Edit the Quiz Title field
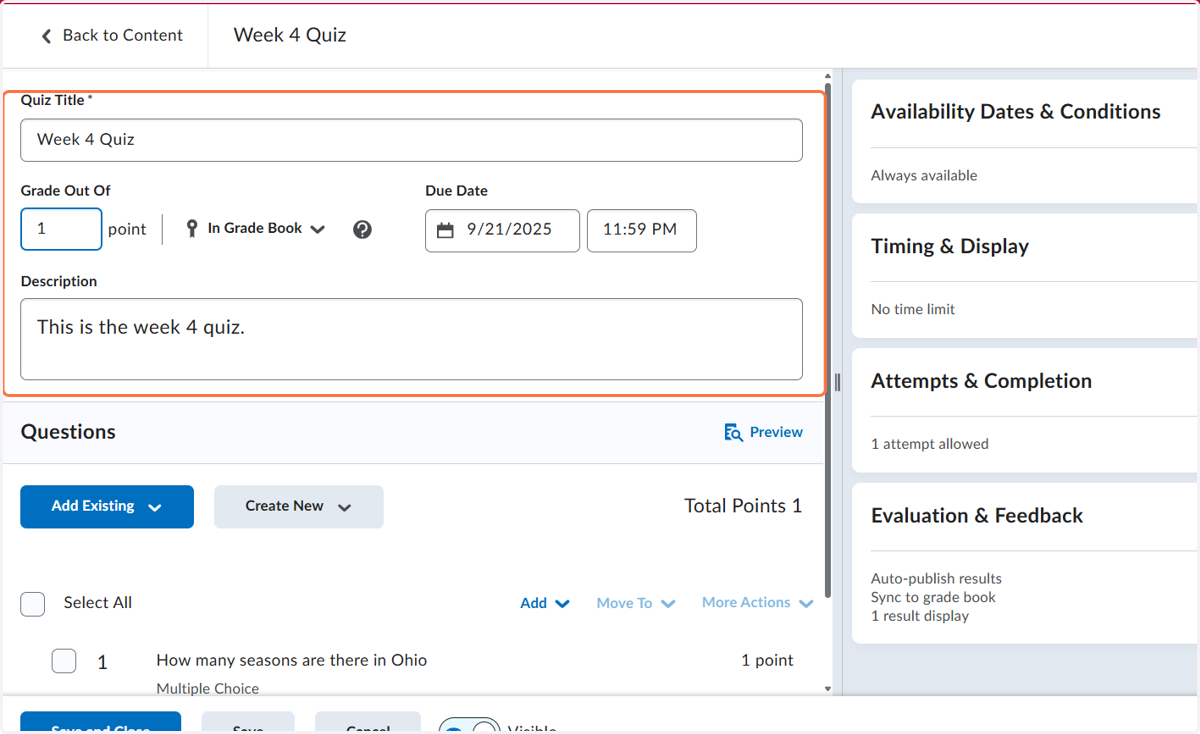This screenshot has width=1200, height=734. coord(411,140)
